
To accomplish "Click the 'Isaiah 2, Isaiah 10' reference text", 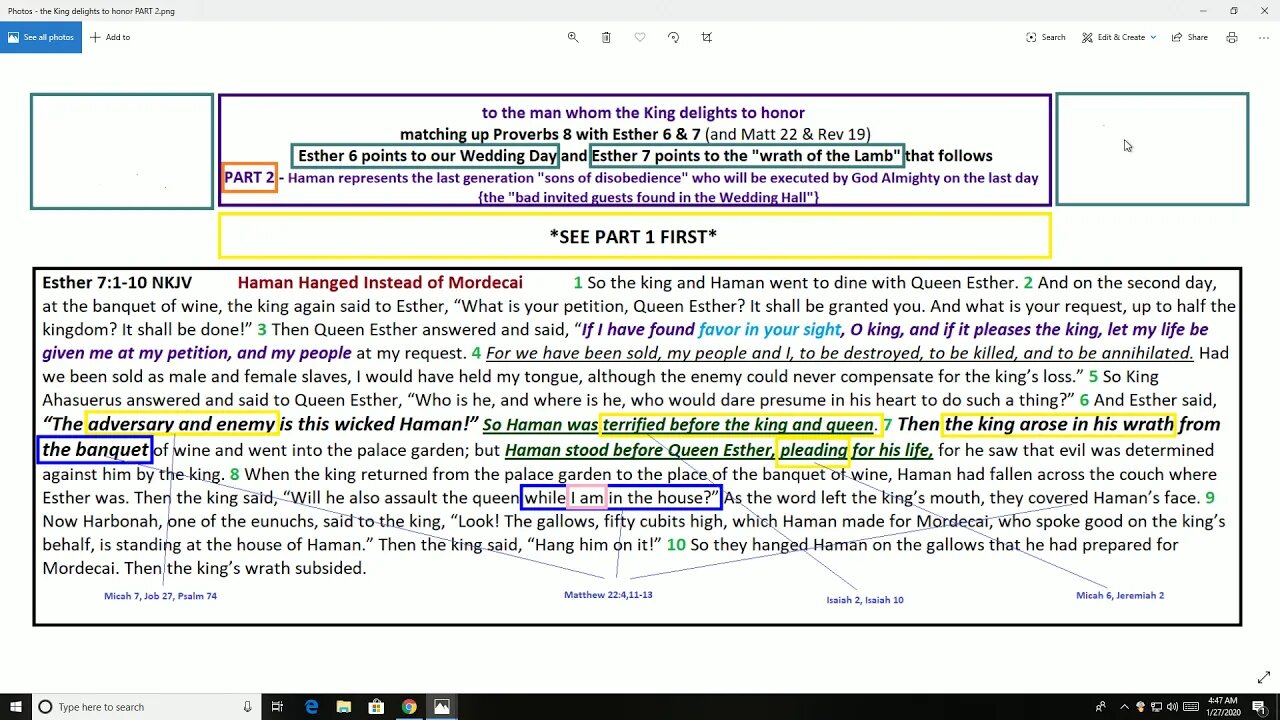I will (865, 600).
